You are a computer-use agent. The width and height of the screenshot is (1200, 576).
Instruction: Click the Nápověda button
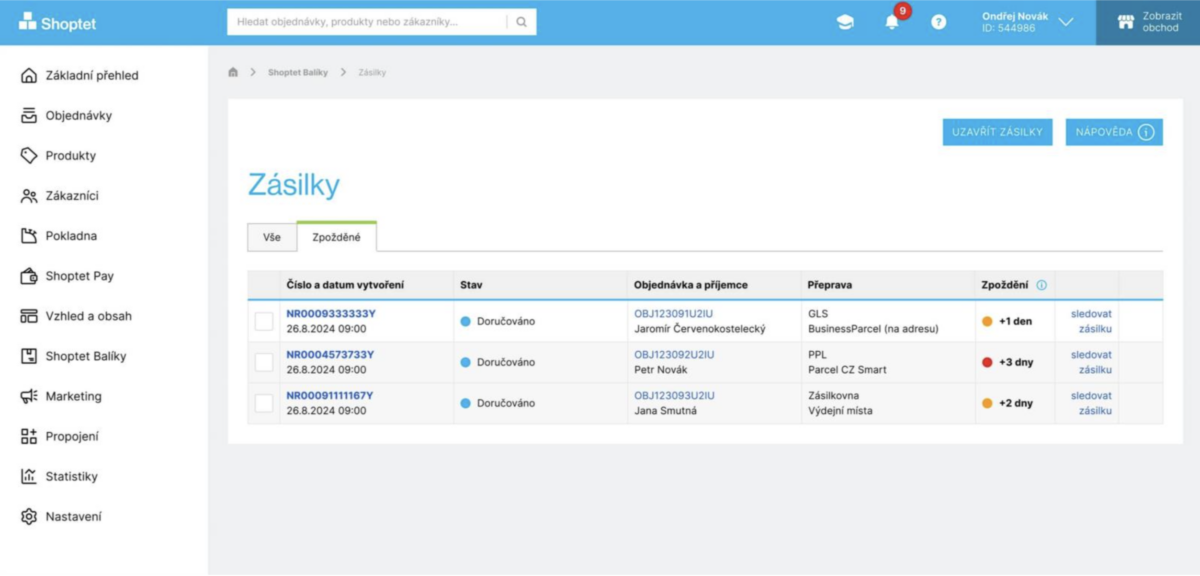pyautogui.click(x=1113, y=132)
